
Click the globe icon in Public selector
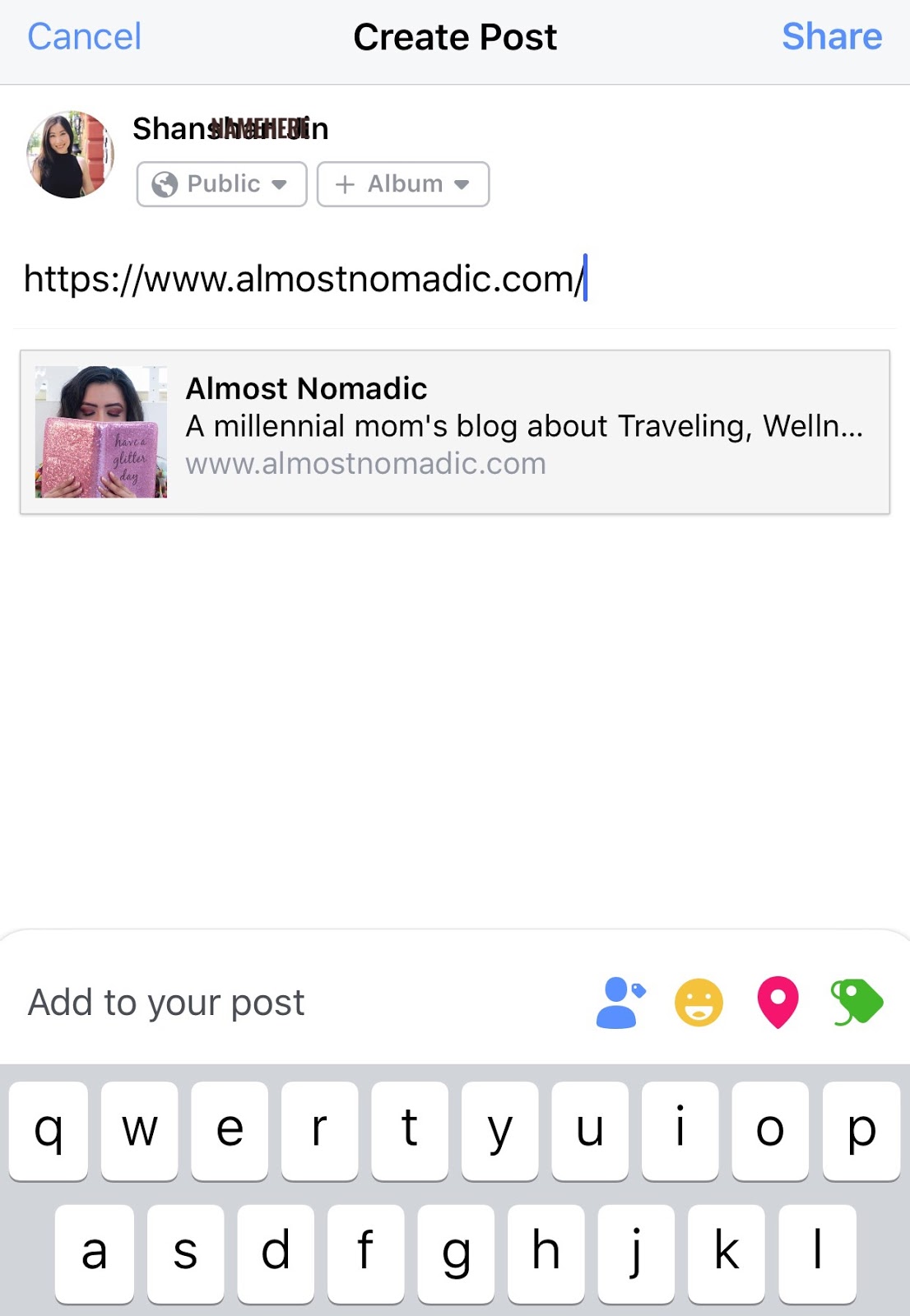click(x=165, y=184)
